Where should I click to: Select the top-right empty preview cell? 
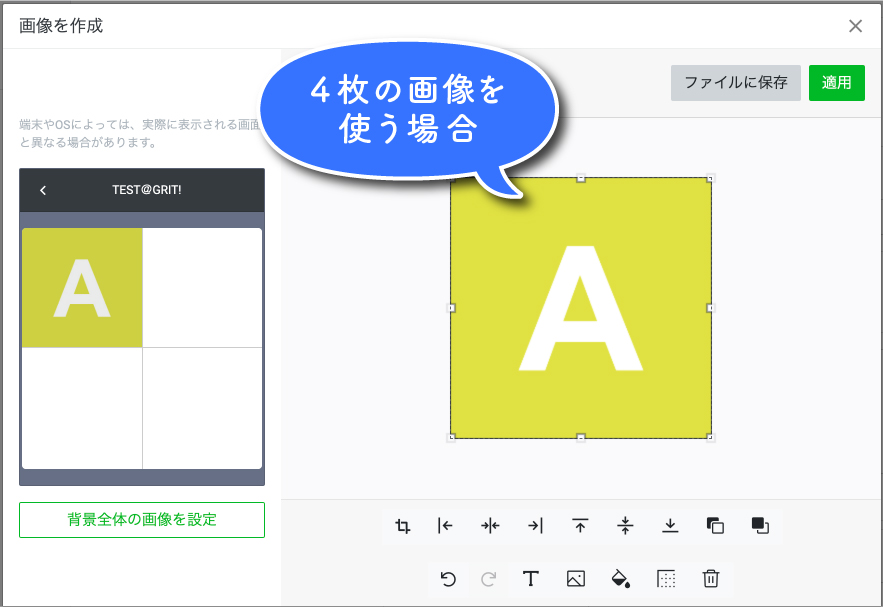pyautogui.click(x=202, y=288)
